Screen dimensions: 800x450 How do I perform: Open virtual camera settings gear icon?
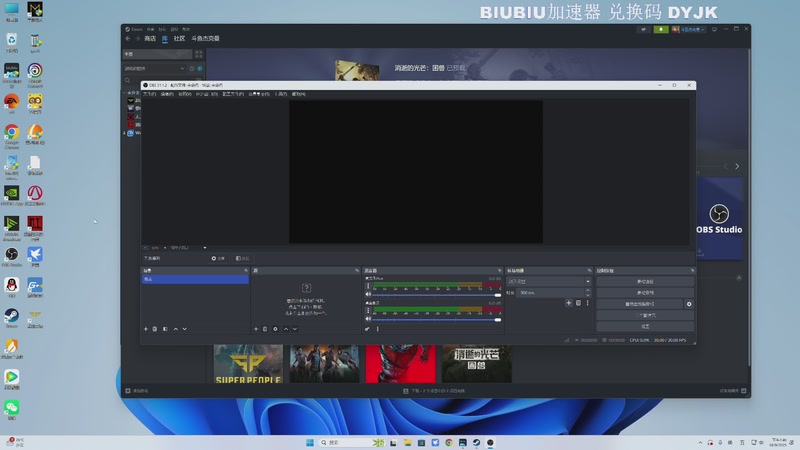tap(689, 304)
